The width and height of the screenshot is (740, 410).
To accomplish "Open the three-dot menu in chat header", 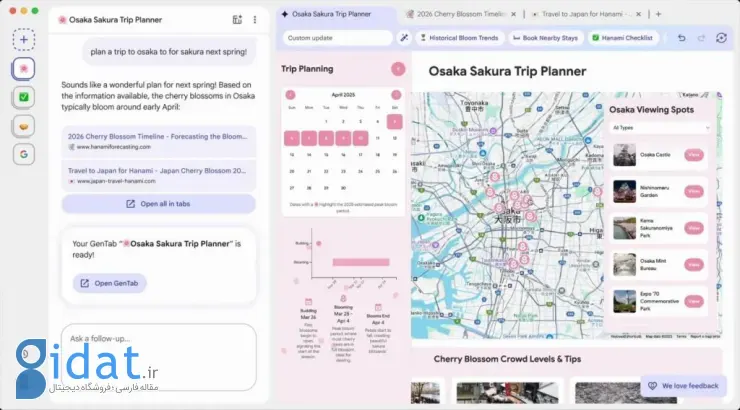I will click(x=255, y=19).
